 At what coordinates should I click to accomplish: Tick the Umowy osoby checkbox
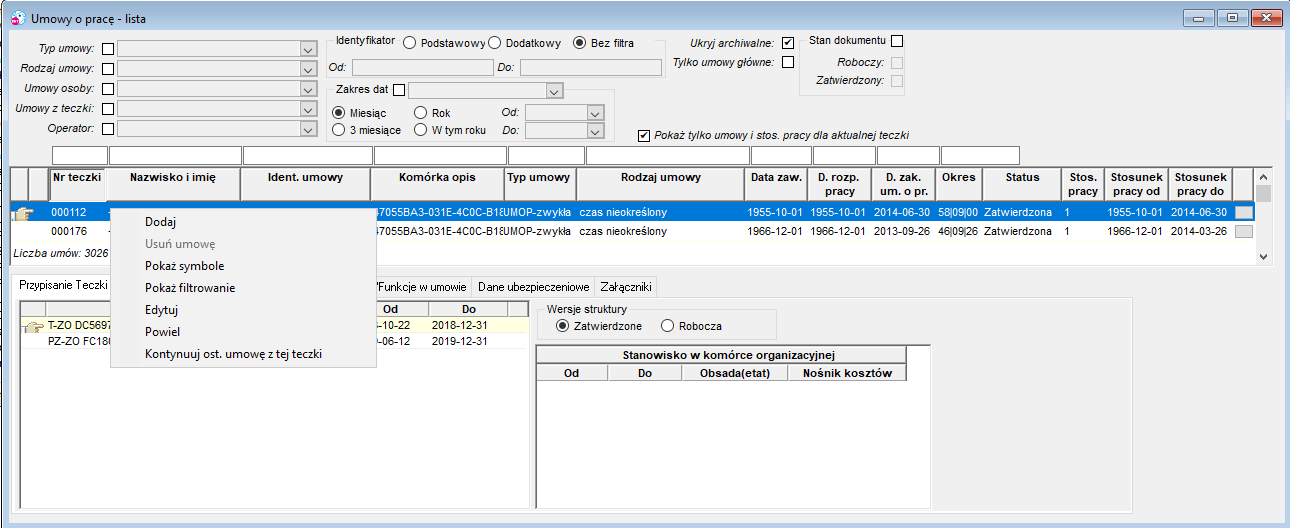[108, 89]
